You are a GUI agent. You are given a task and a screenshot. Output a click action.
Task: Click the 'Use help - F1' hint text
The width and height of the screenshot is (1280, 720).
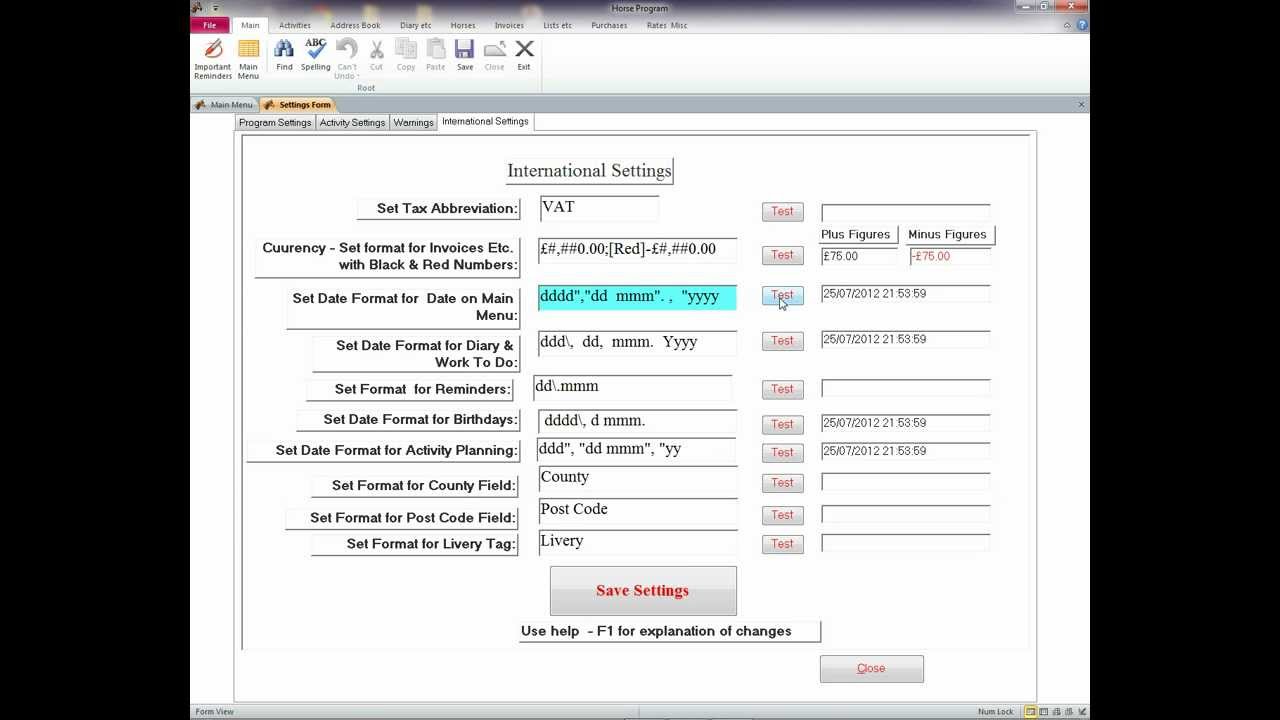(656, 631)
